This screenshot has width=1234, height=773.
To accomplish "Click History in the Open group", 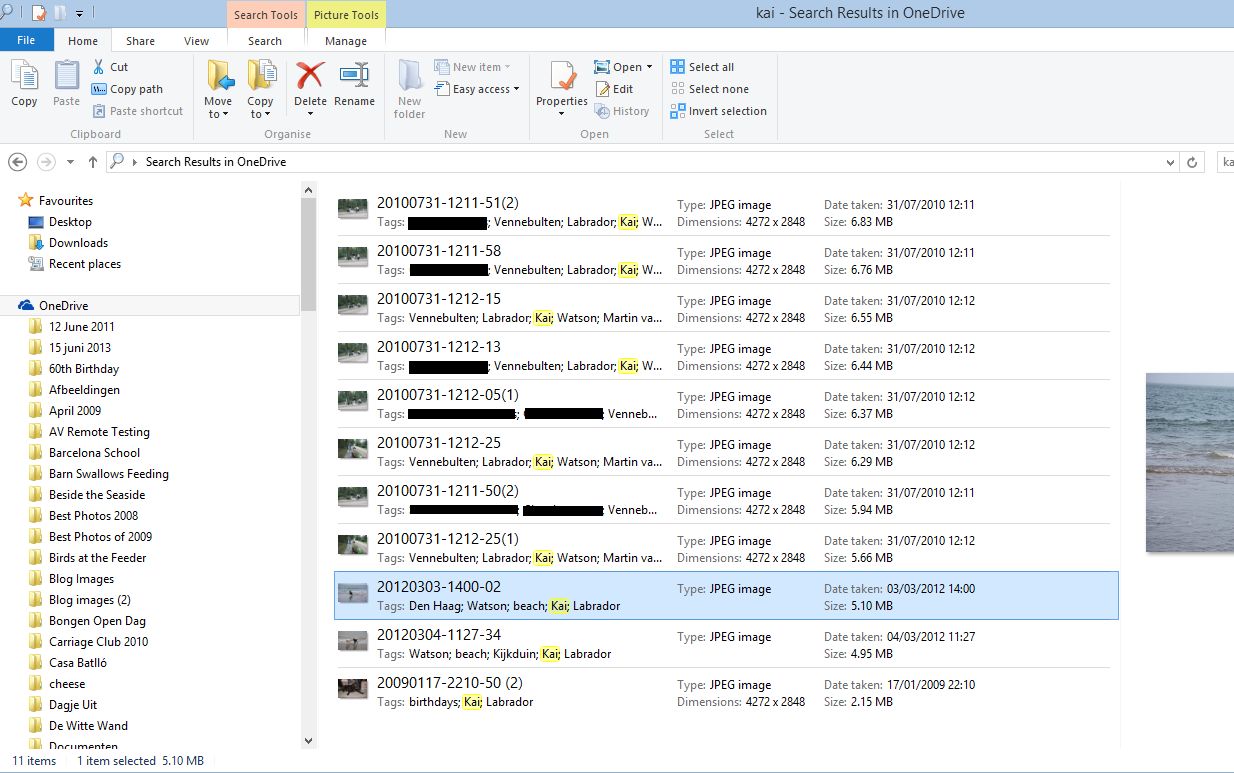I will tap(622, 111).
